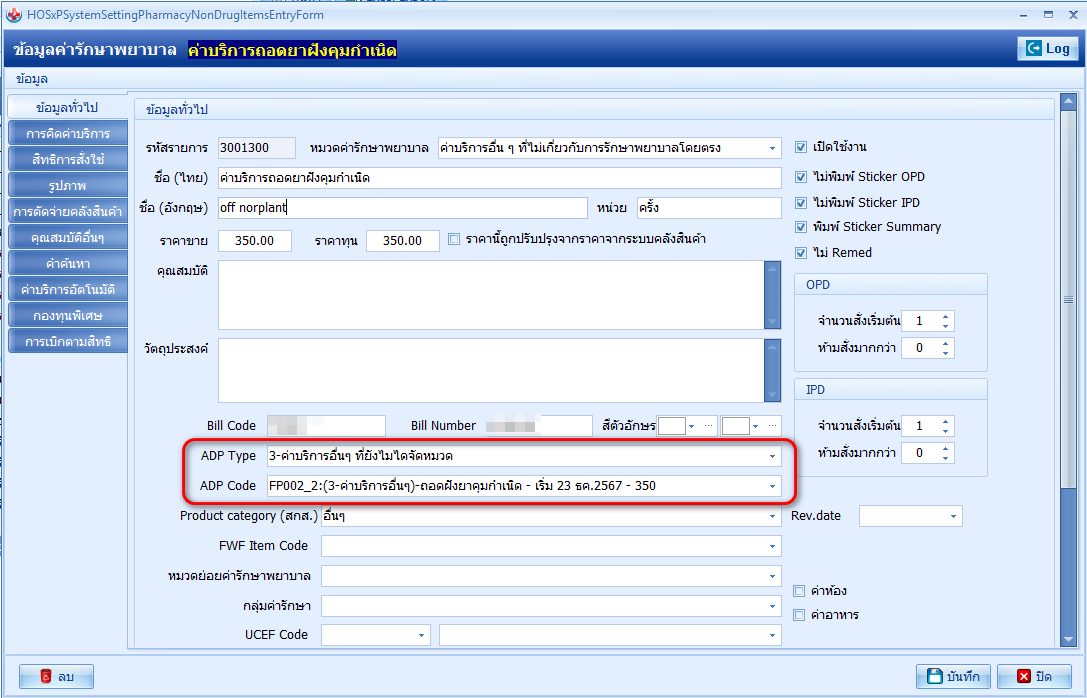This screenshot has width=1087, height=698.
Task: Toggle the ราคานี้ถูกปรับปรุงจากระบบคลังสินค้า checkbox
Action: (454, 239)
